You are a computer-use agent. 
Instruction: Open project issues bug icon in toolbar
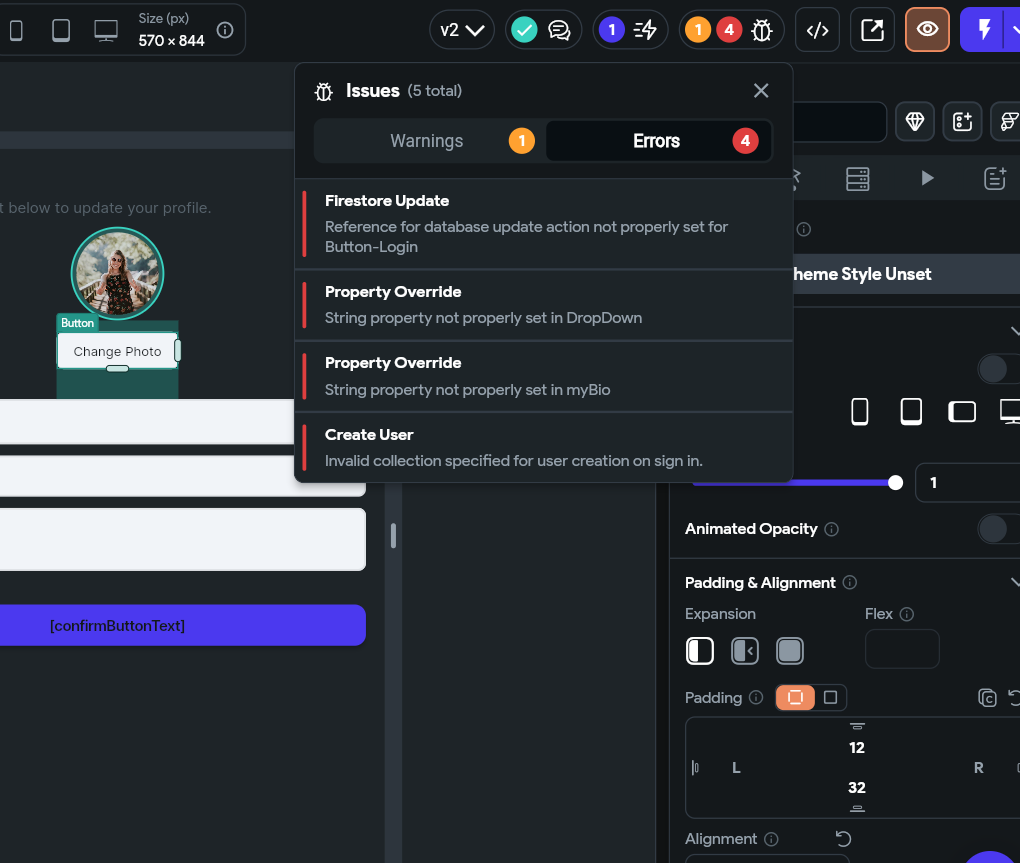point(762,30)
